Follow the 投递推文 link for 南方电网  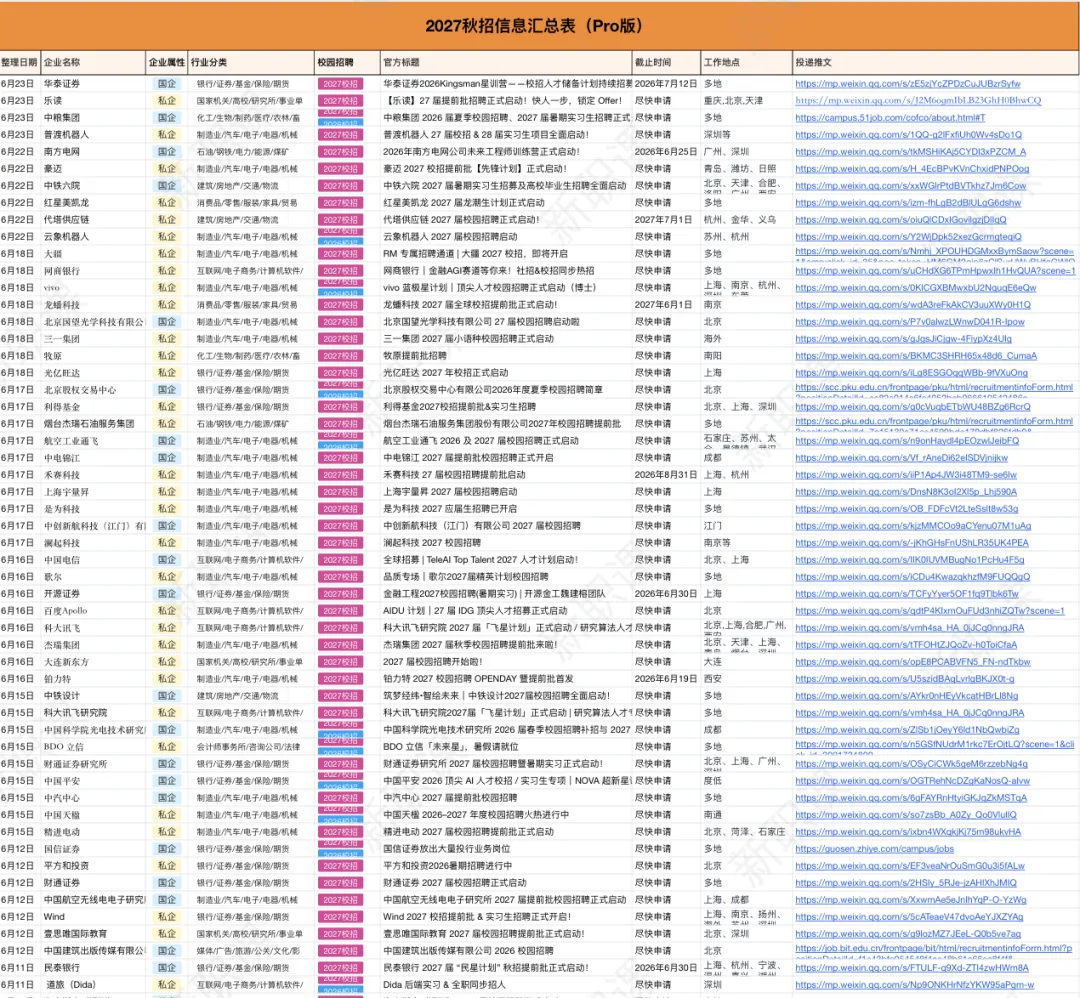point(910,152)
